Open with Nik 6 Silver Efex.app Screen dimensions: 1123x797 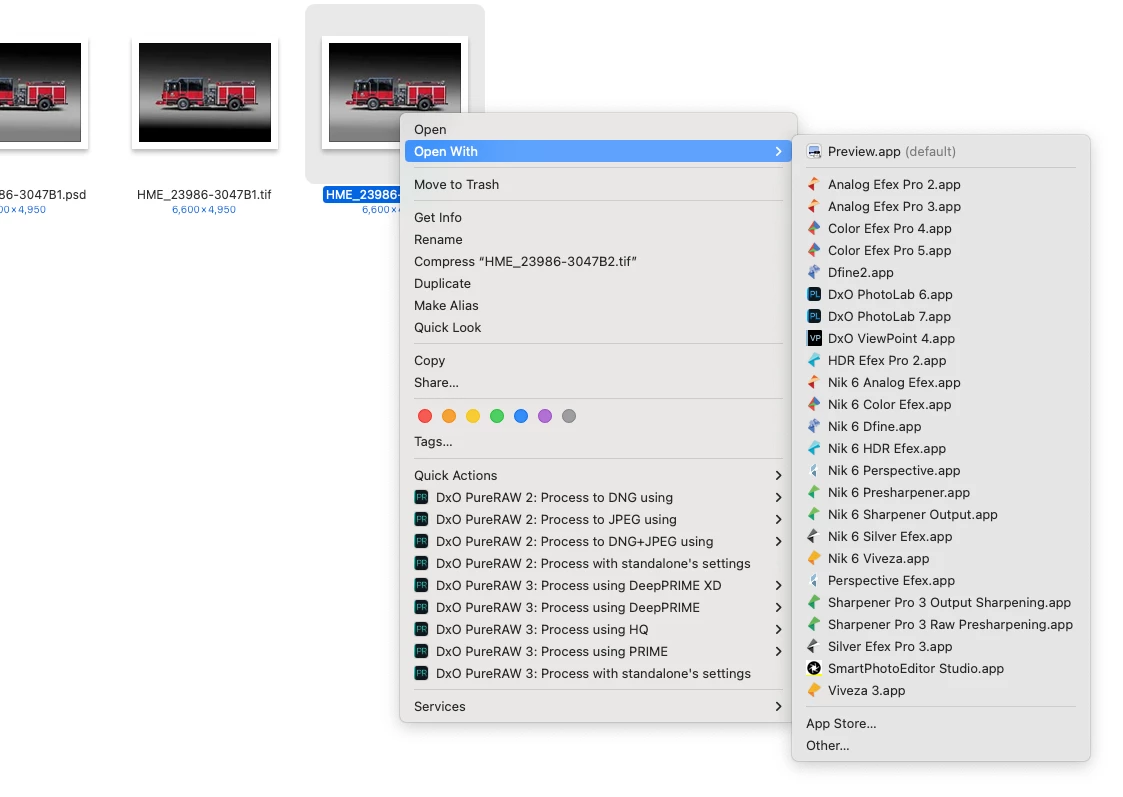(940, 536)
